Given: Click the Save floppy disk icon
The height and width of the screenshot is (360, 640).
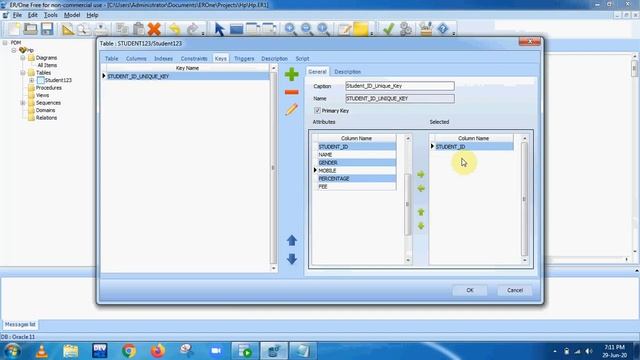Looking at the screenshot, I should (47, 29).
